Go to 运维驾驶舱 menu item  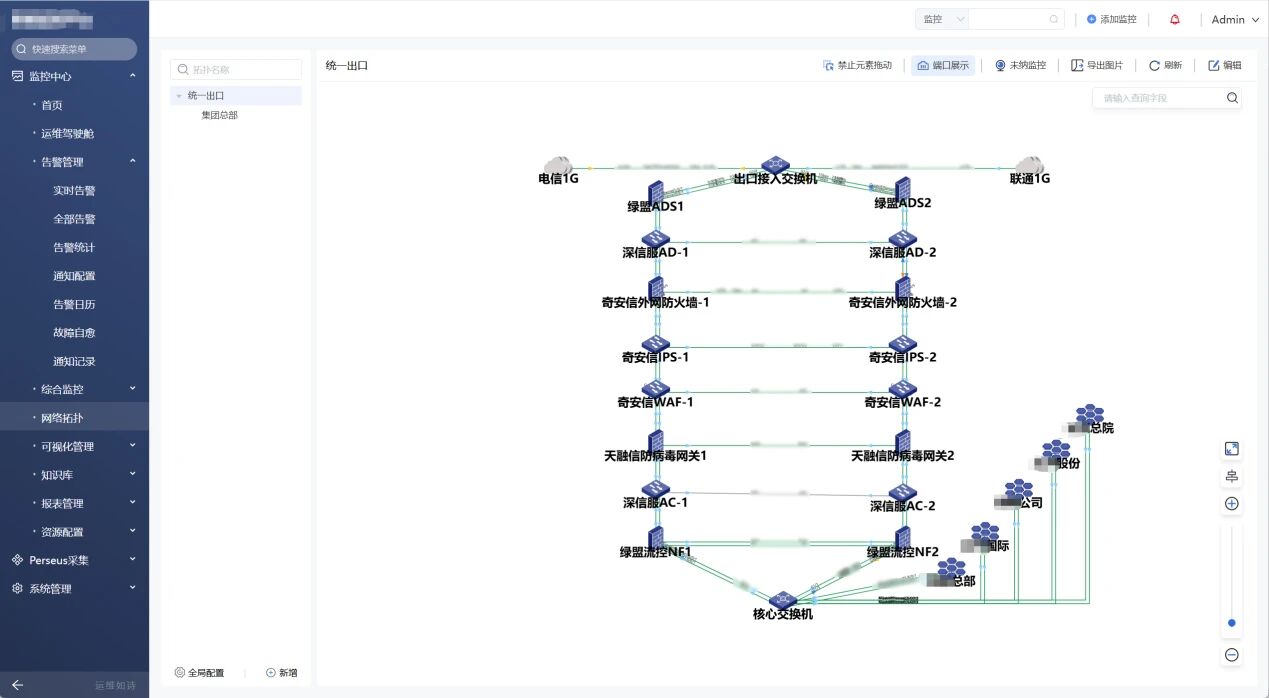click(x=67, y=133)
